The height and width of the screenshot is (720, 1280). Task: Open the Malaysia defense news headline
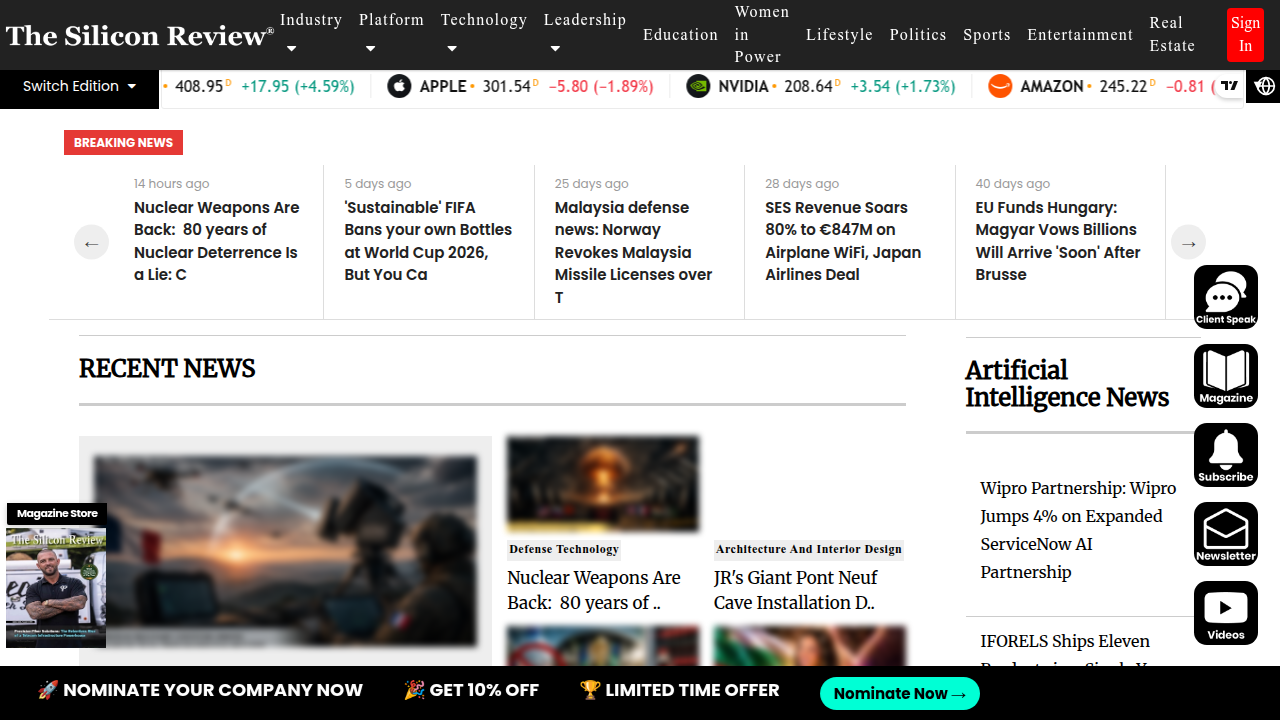click(634, 252)
